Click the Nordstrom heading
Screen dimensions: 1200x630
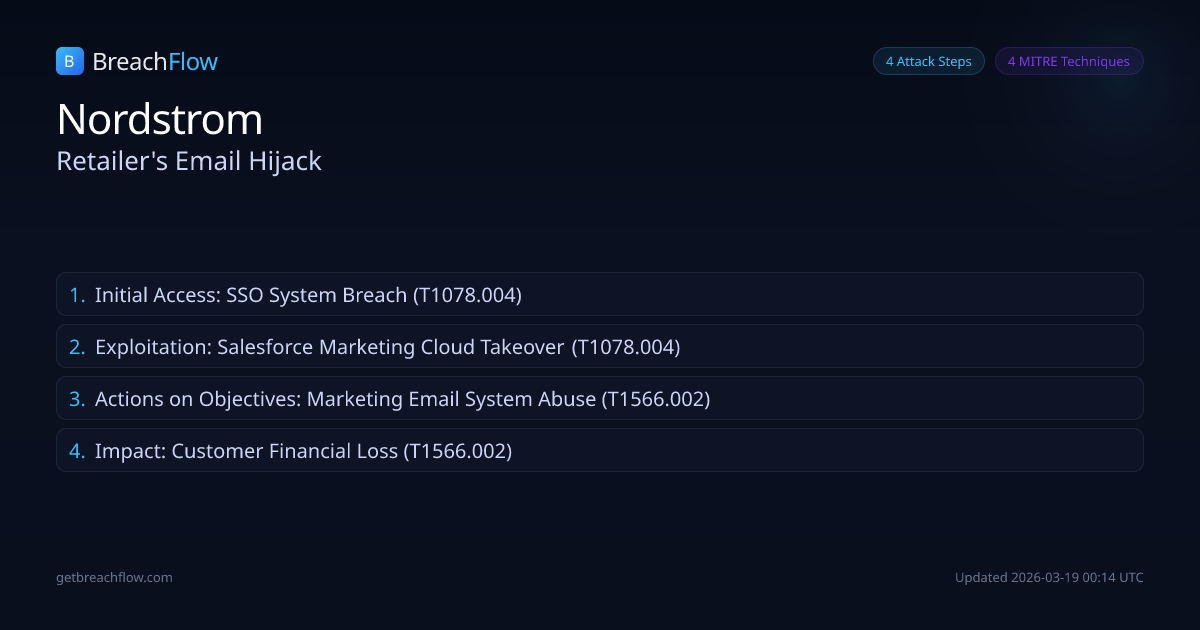pyautogui.click(x=160, y=120)
